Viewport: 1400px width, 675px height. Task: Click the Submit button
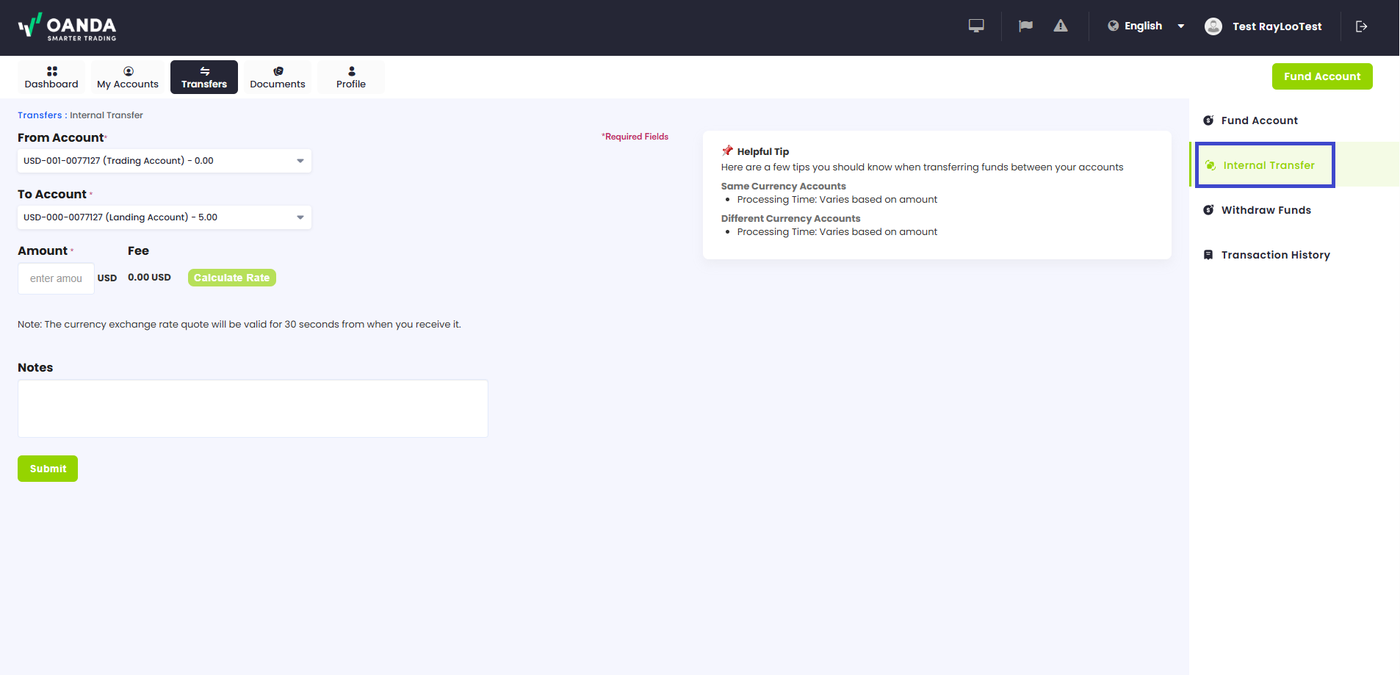click(48, 468)
